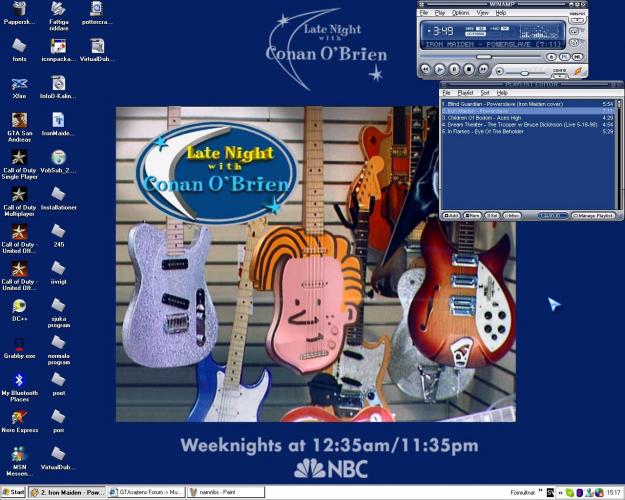Expand the config drawer at Winamp bottom
625x500 pixels.
[x=560, y=76]
